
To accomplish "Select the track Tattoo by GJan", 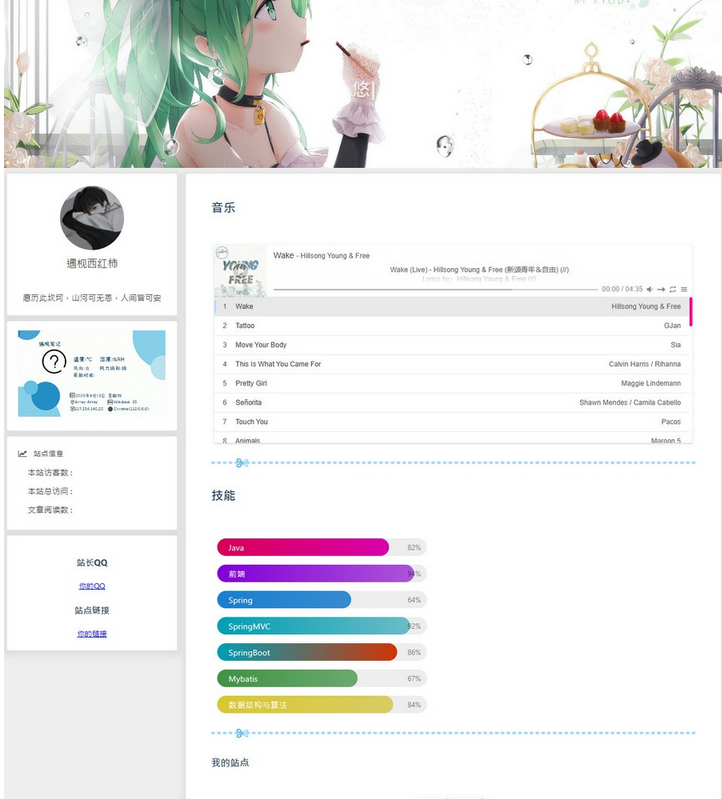I will click(452, 326).
